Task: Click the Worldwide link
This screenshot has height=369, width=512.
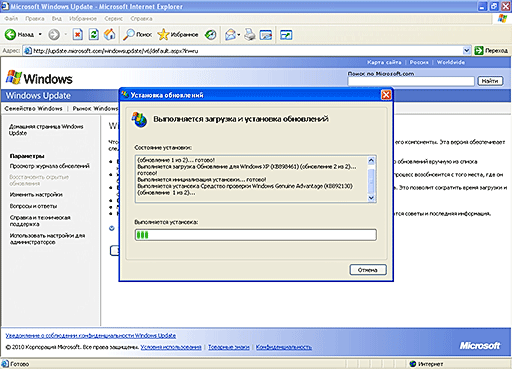Action: 451,62
